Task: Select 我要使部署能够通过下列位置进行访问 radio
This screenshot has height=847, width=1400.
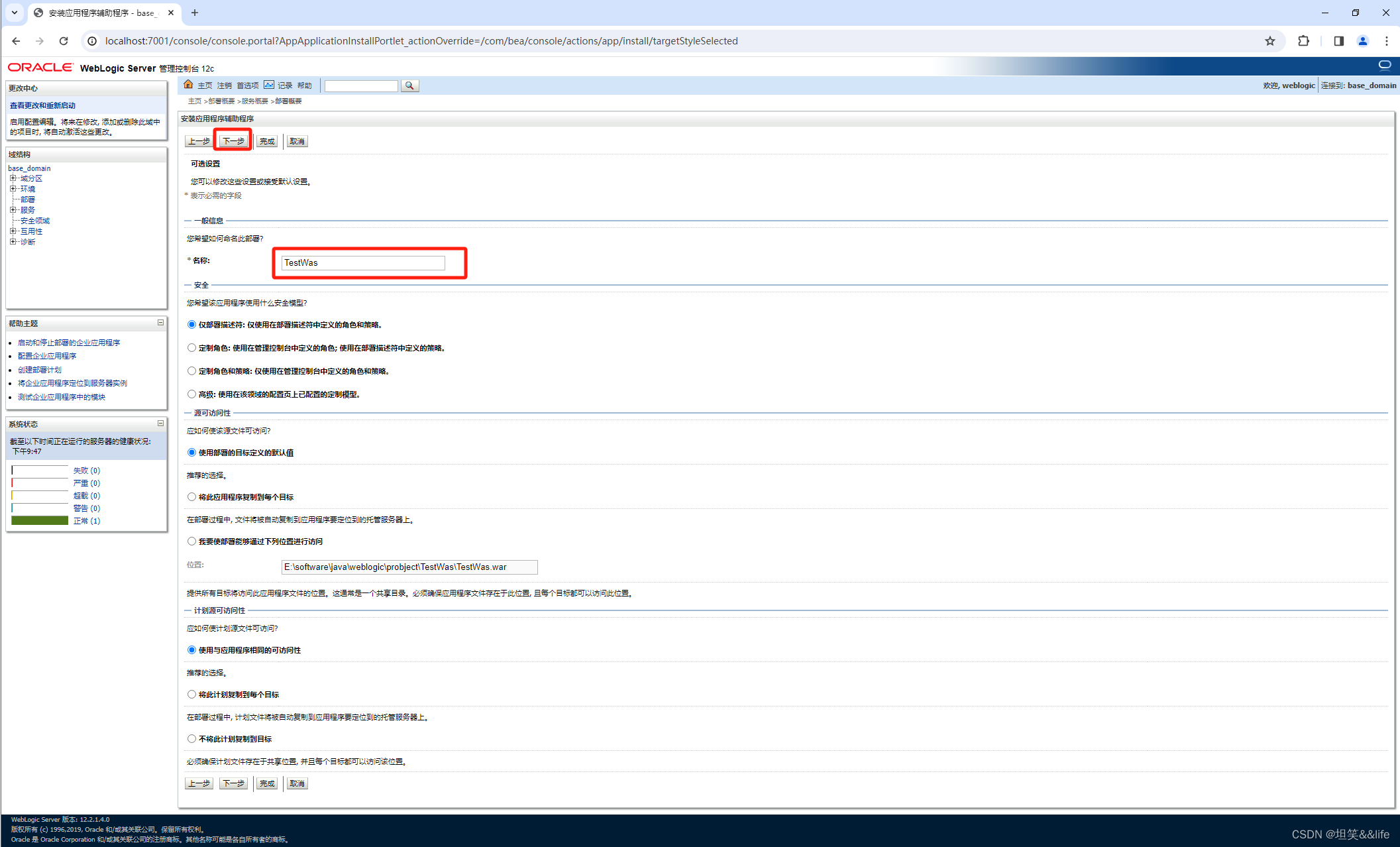Action: pyautogui.click(x=191, y=541)
